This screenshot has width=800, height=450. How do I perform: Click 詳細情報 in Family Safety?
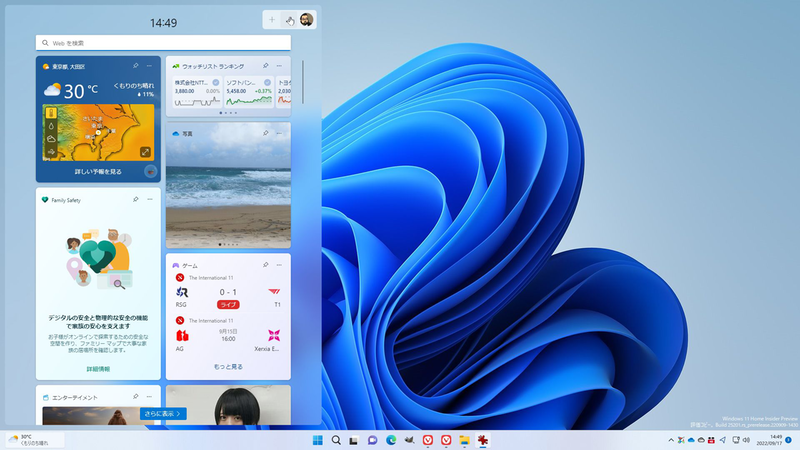tap(98, 369)
